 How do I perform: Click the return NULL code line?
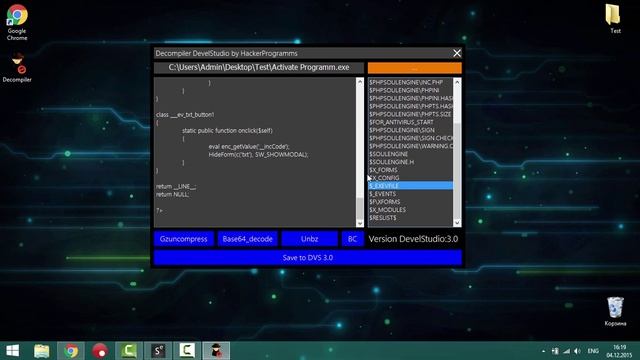point(172,194)
